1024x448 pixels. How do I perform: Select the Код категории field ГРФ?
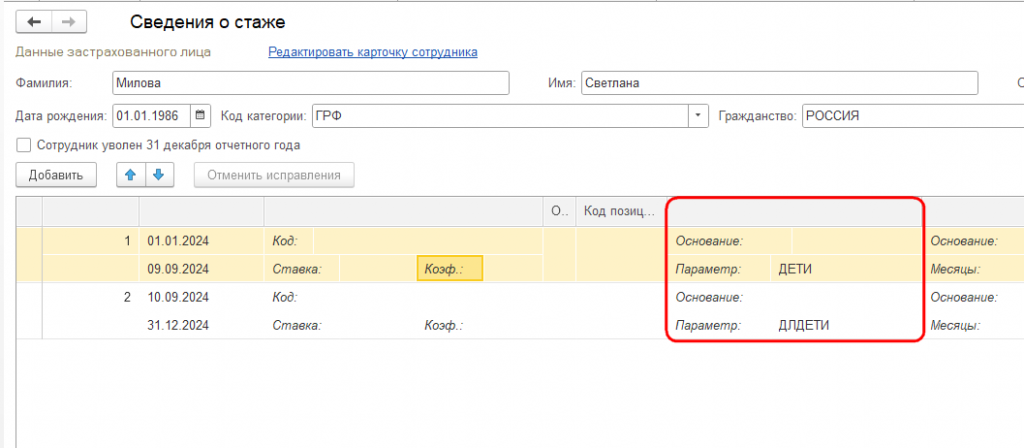tap(501, 116)
